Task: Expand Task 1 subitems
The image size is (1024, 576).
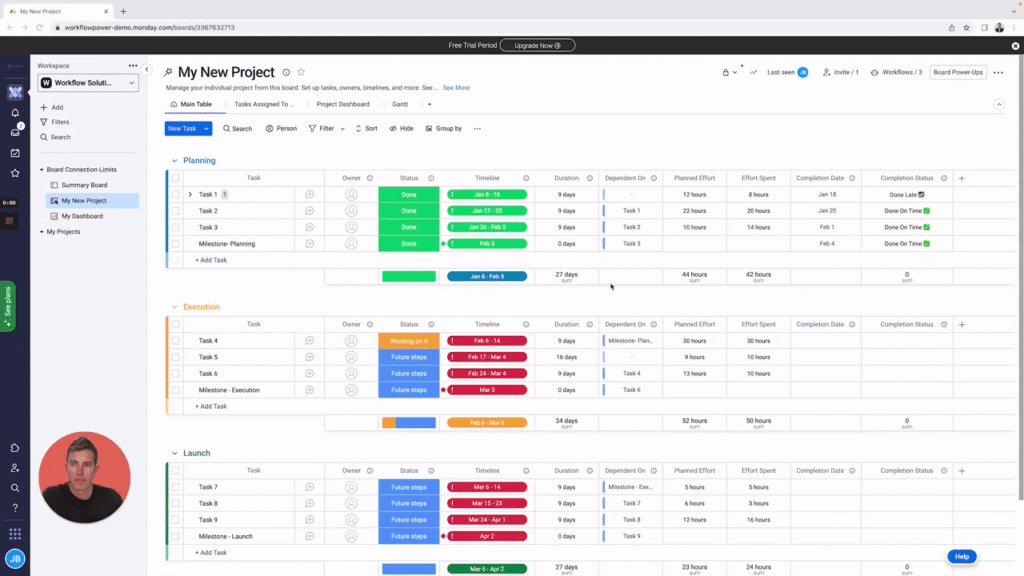Action: coord(190,195)
